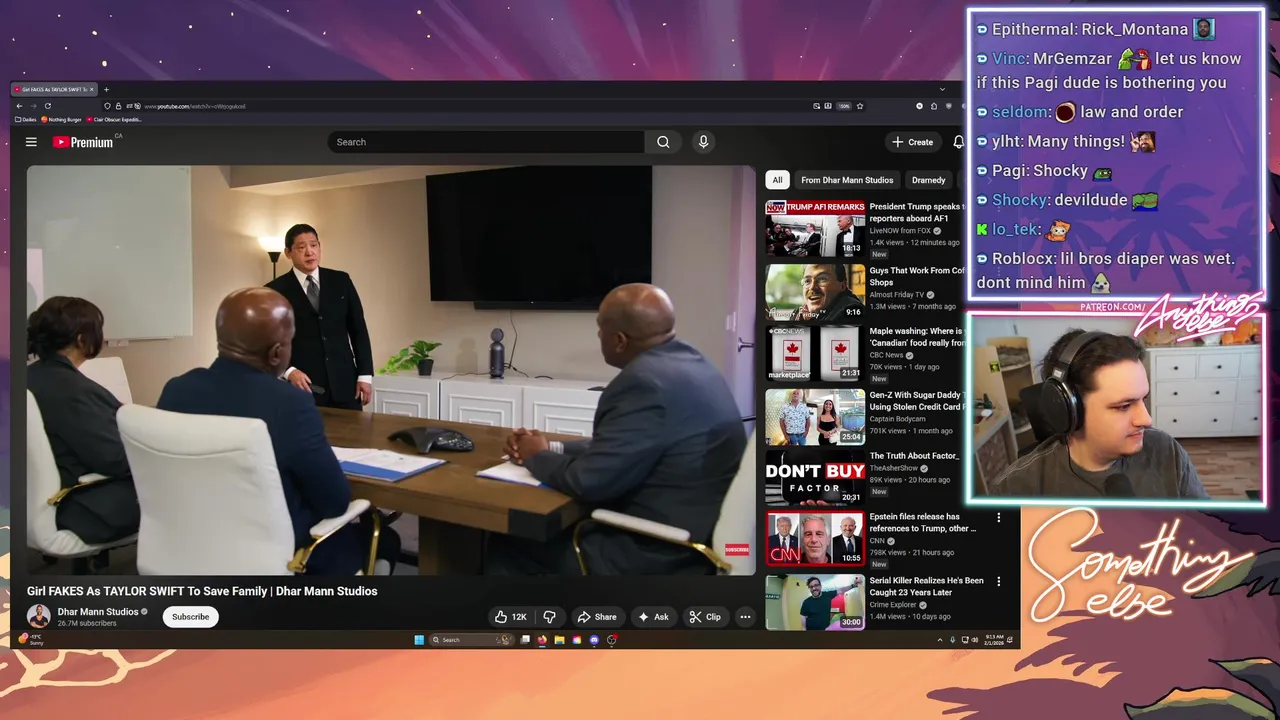Image resolution: width=1280 pixels, height=720 pixels.
Task: Click the Ask AI button
Action: click(x=654, y=617)
